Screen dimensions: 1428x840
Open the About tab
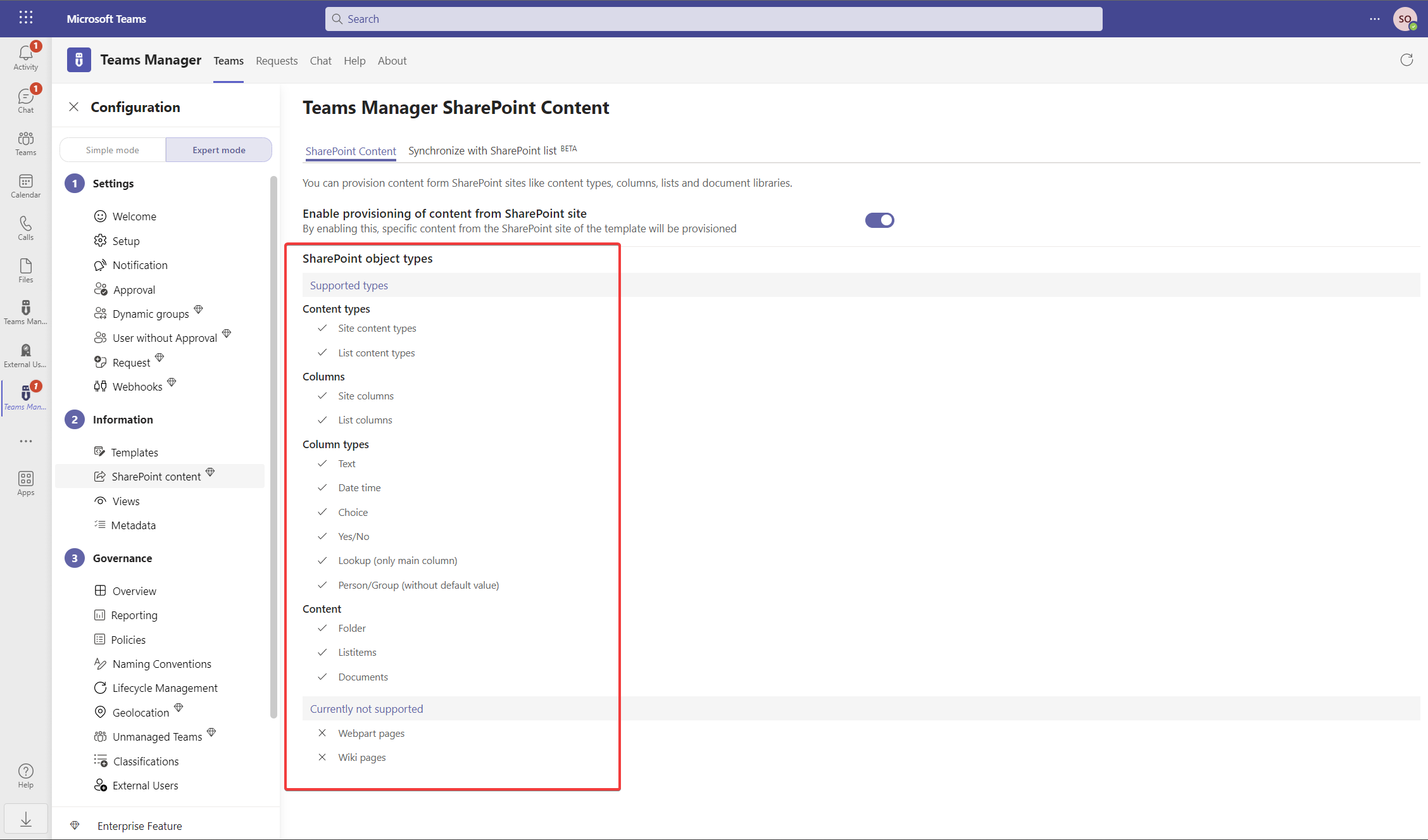coord(392,61)
